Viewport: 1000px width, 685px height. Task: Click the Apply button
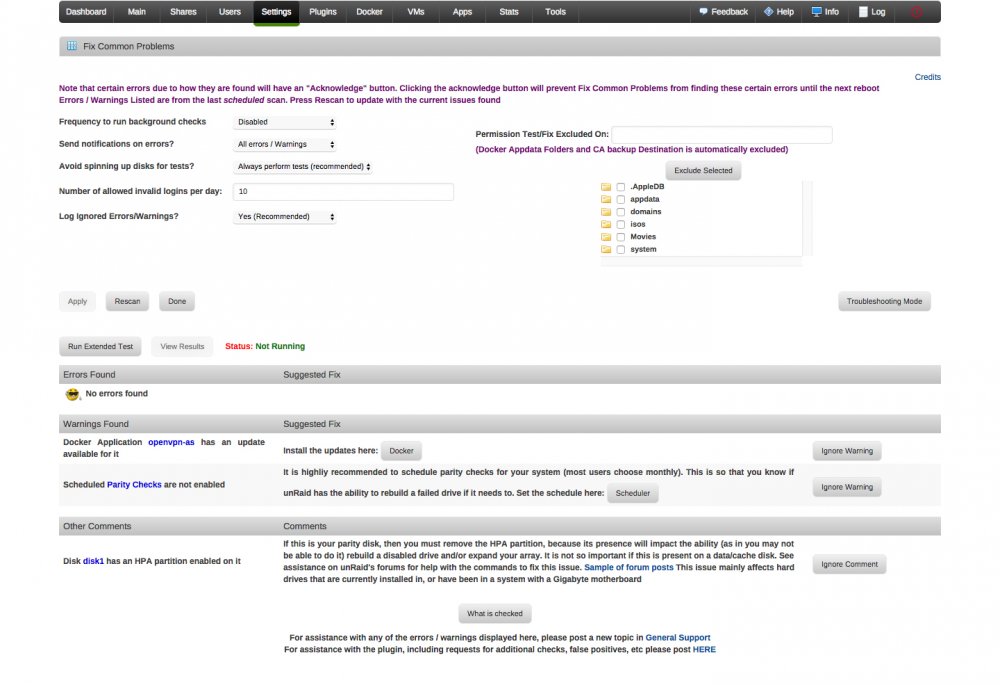[77, 301]
